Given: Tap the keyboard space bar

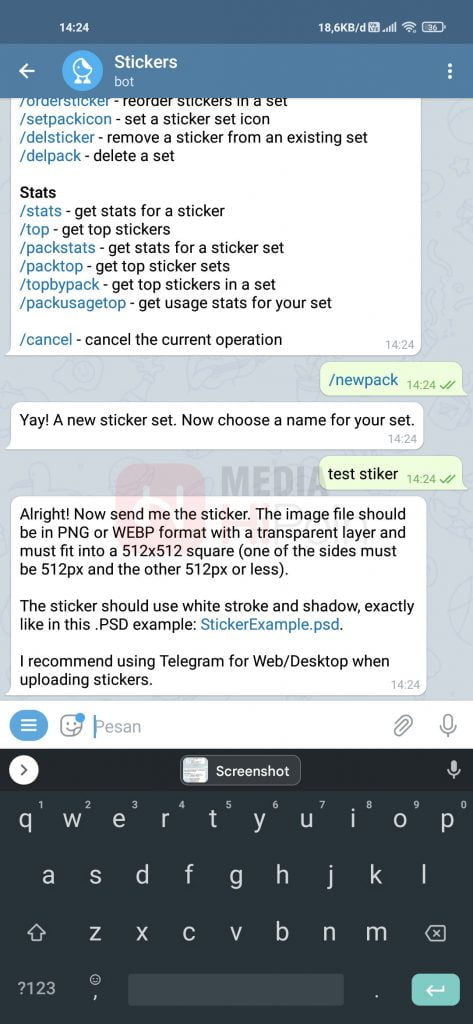Looking at the screenshot, I should pos(236,989).
